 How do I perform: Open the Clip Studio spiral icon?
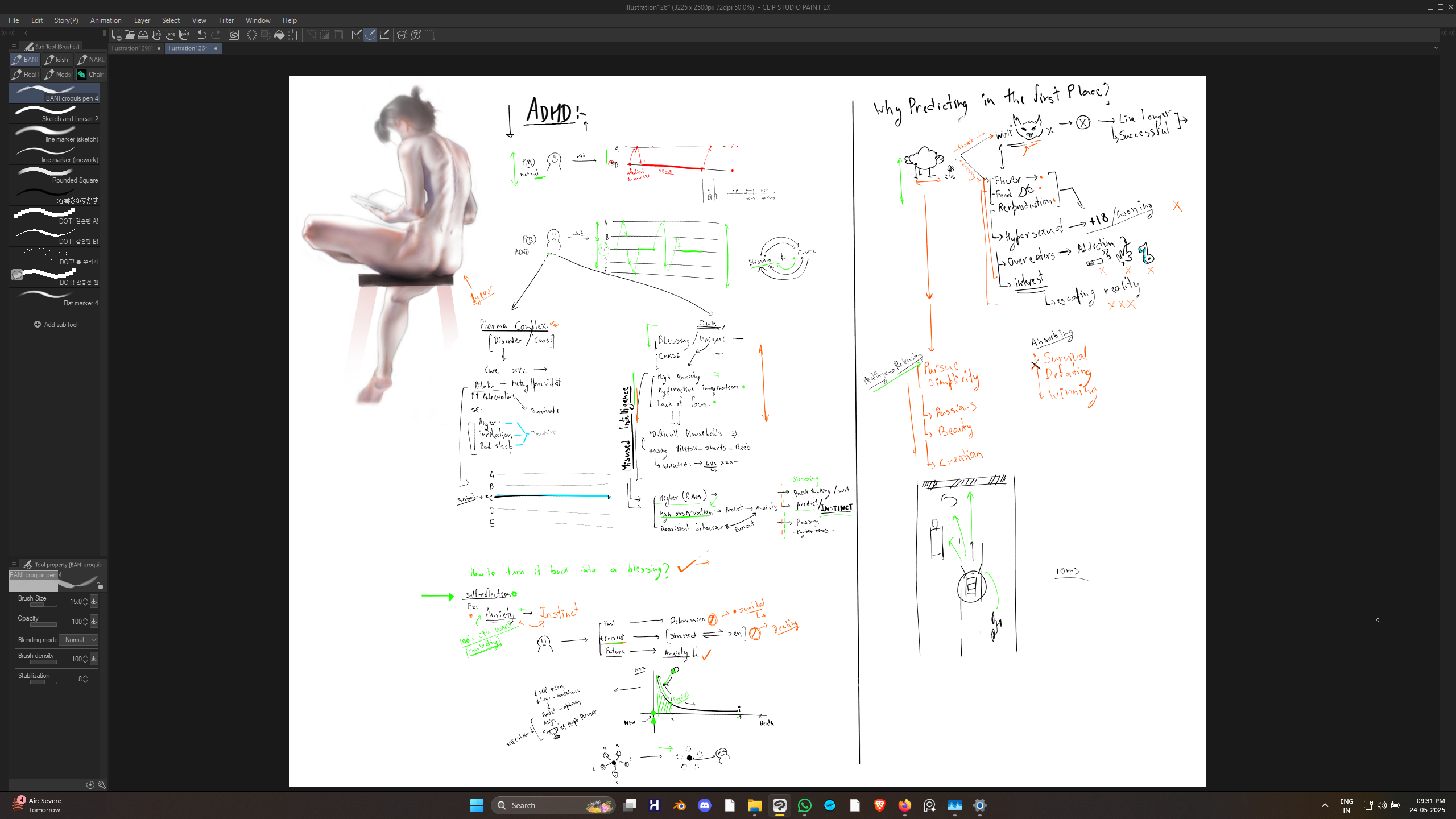(234, 35)
